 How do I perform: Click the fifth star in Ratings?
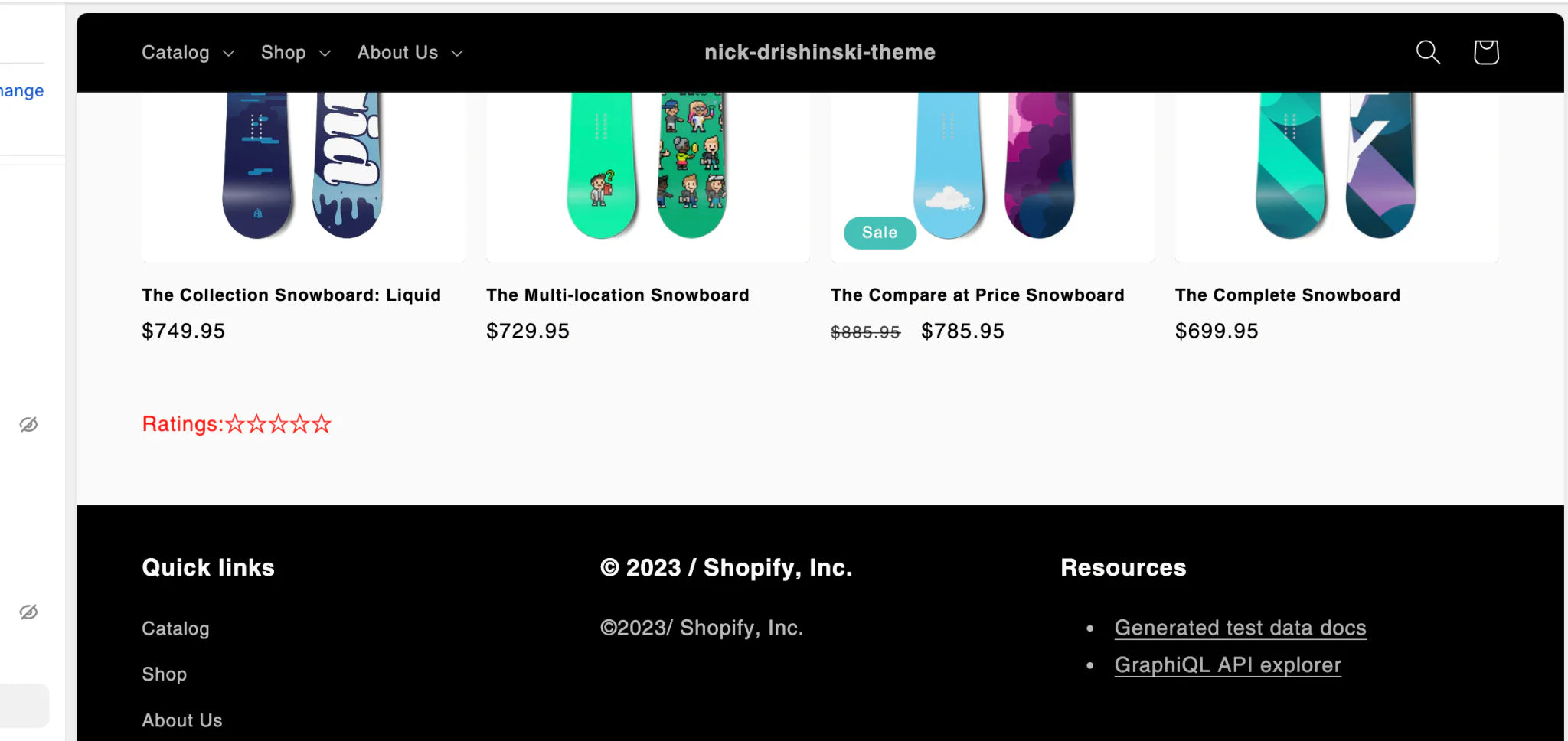(x=322, y=424)
